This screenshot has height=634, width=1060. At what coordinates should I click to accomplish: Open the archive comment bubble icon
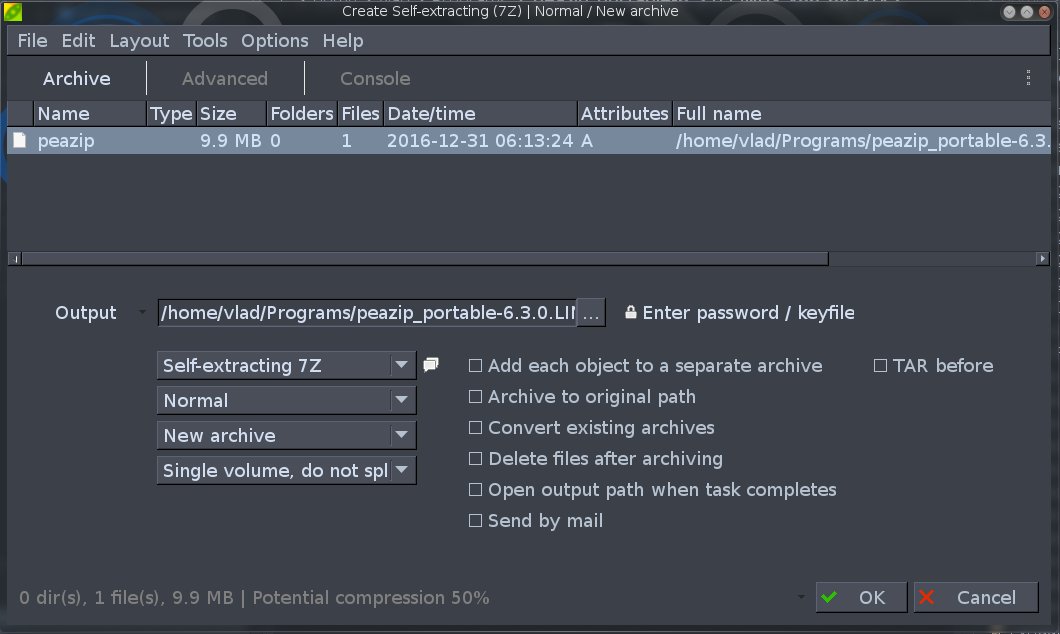coord(430,364)
